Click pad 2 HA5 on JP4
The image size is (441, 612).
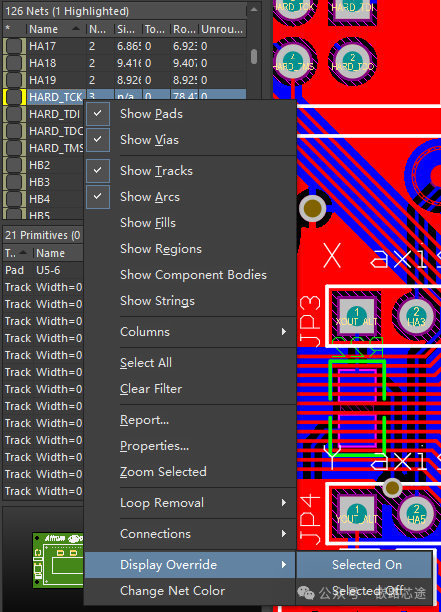[x=416, y=514]
